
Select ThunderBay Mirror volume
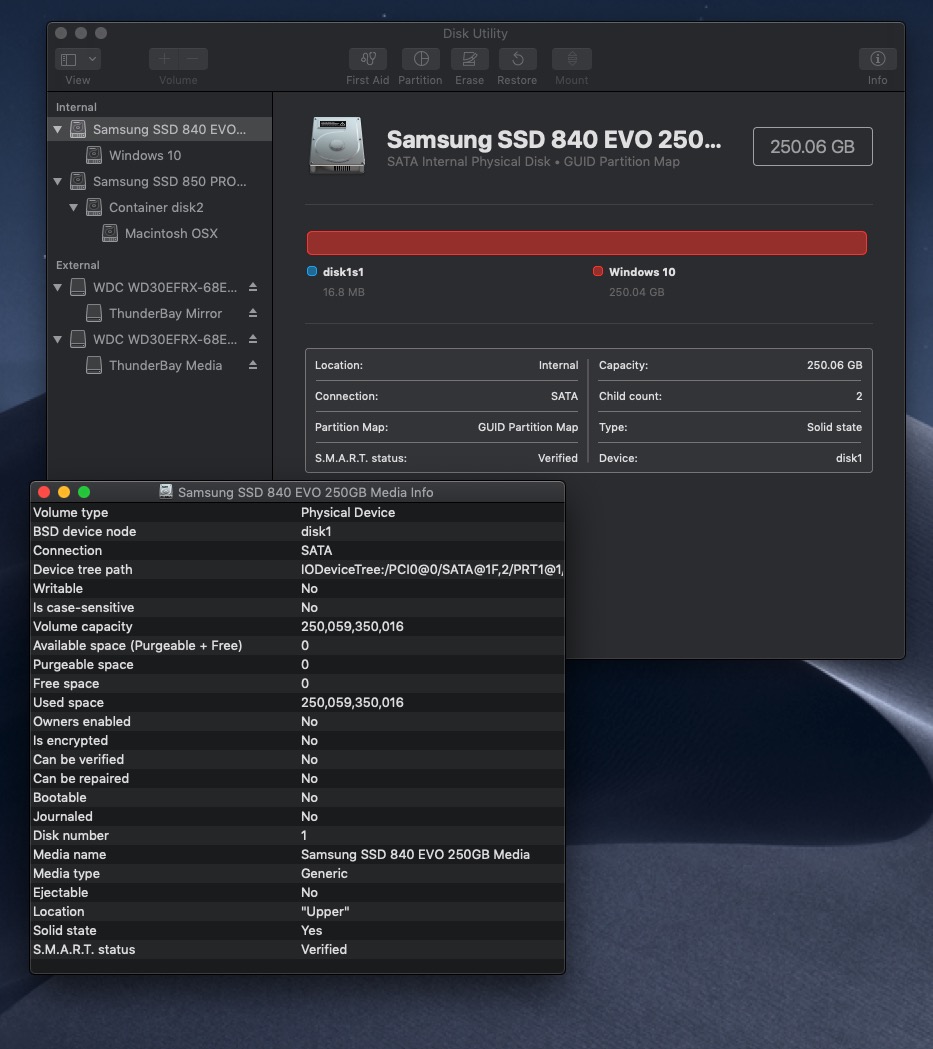pyautogui.click(x=165, y=313)
